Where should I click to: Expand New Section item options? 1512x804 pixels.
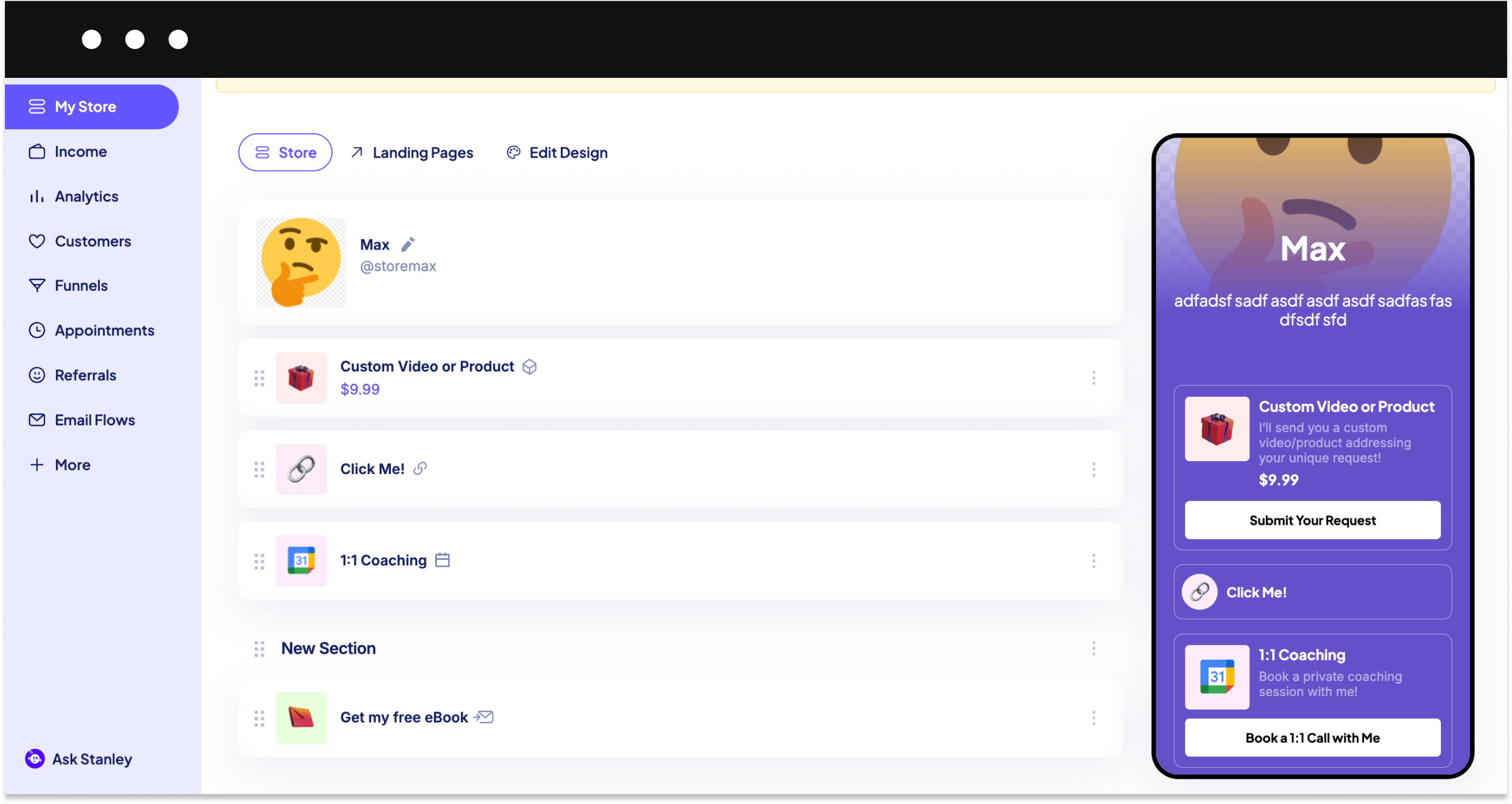pyautogui.click(x=1094, y=648)
